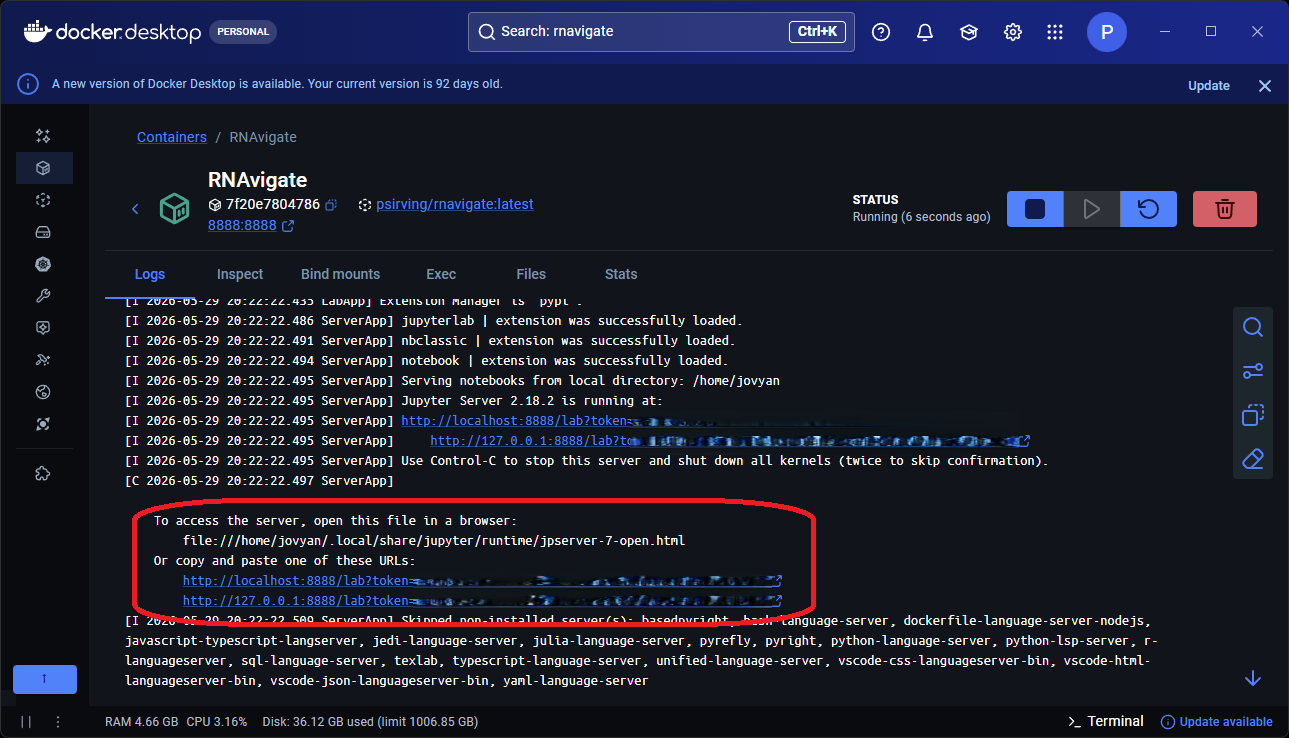Open Volumes view in left sidebar
This screenshot has height=738, width=1289.
[43, 232]
